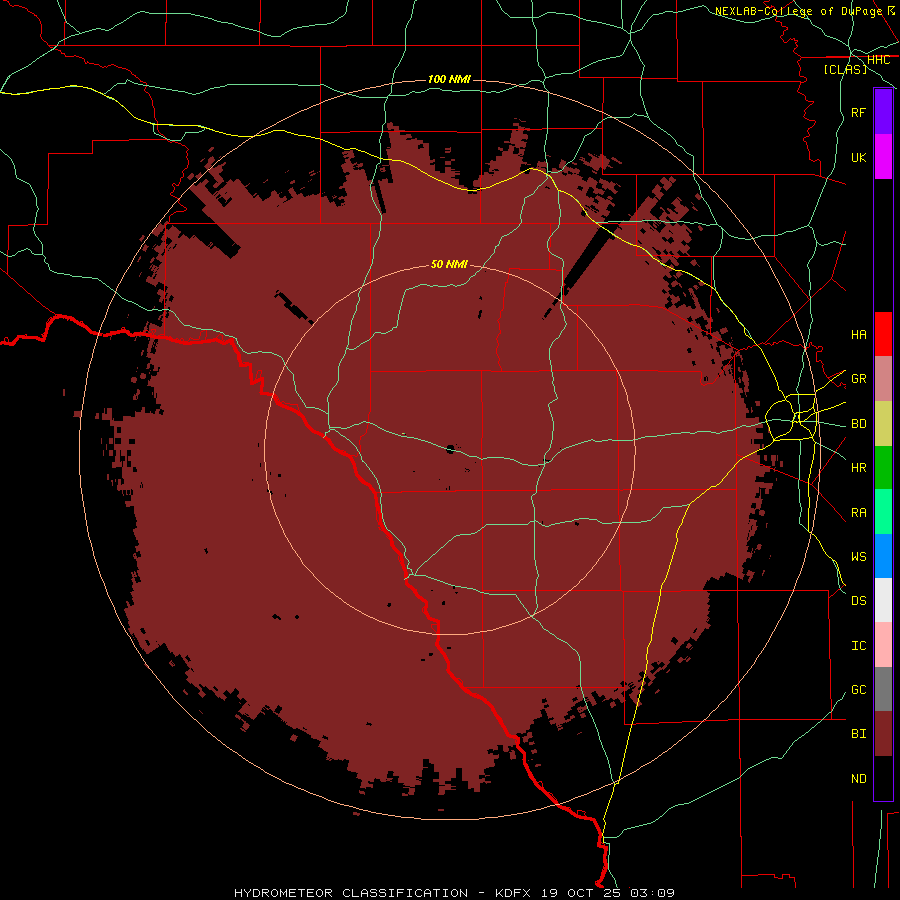Click the HA red legend swatch
The image size is (900, 900).
coord(883,334)
